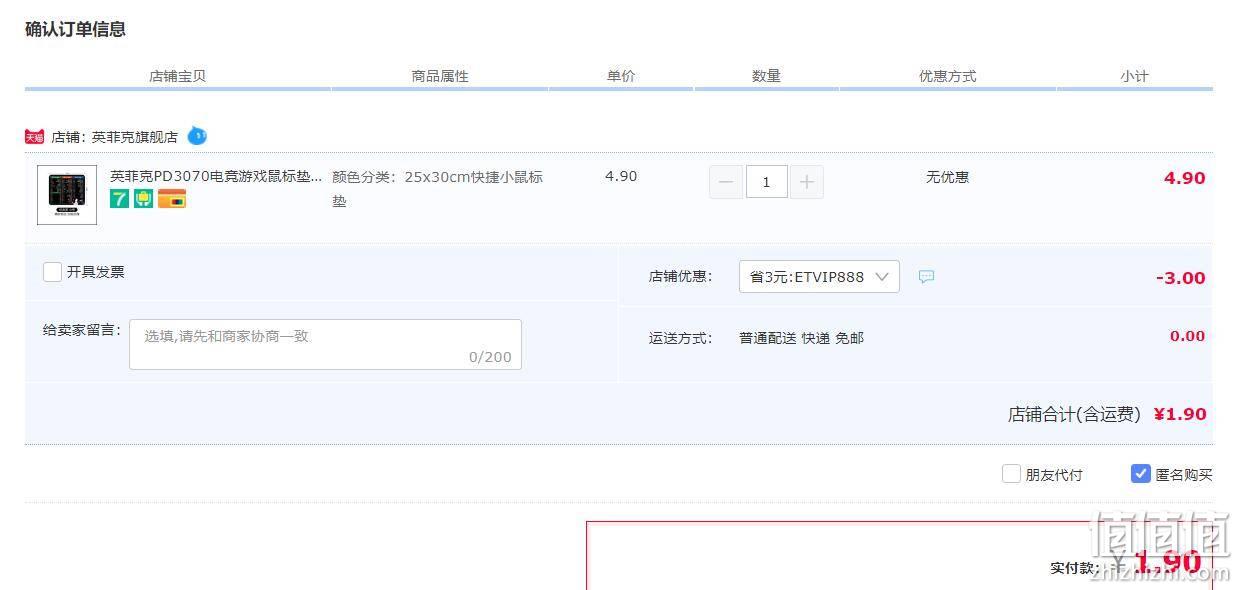
Task: Decrease quantity with the minus button
Action: coord(726,182)
